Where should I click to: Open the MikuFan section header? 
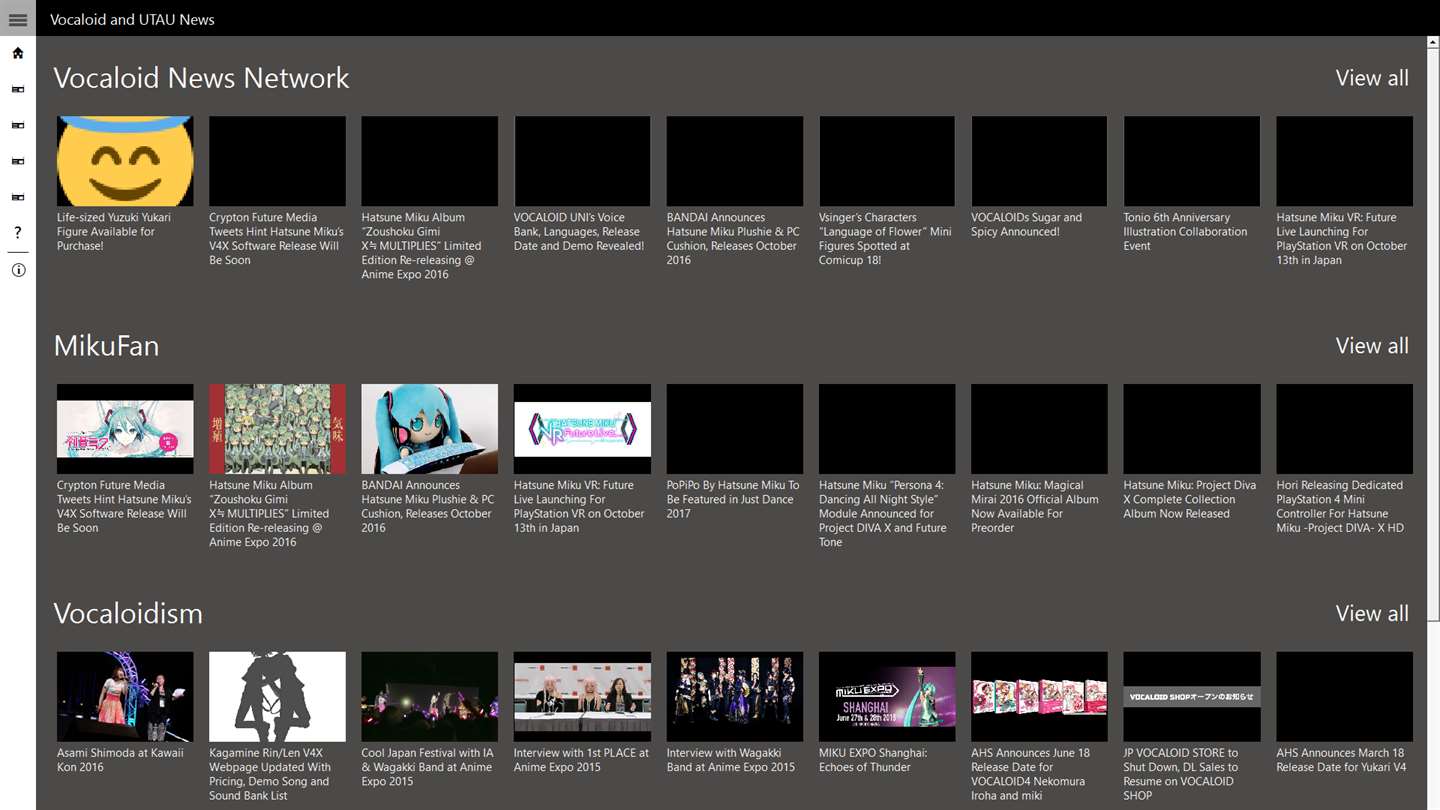106,346
